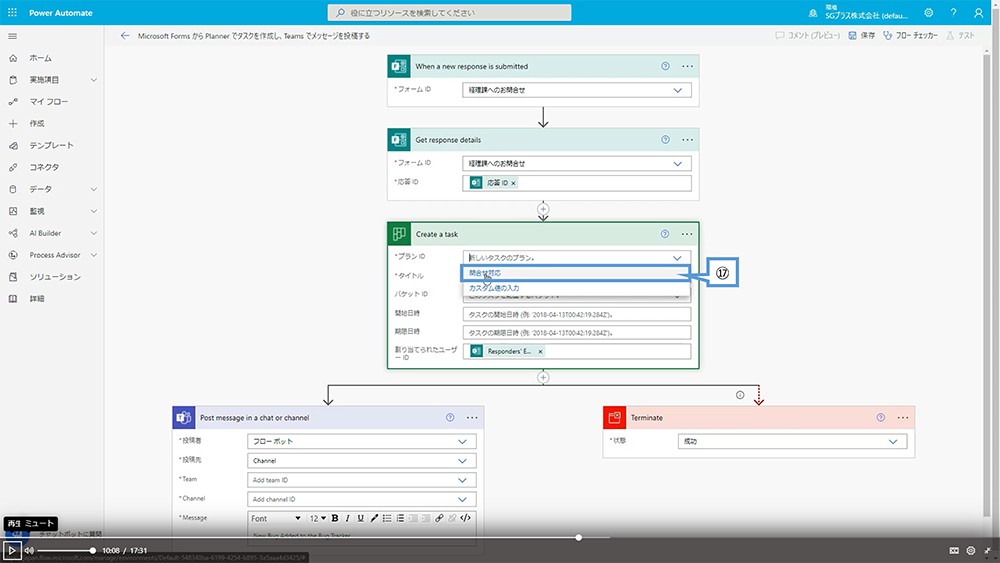
Task: Open the user account icon
Action: coord(978,13)
